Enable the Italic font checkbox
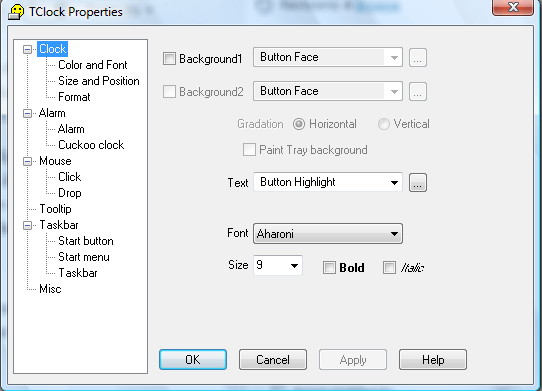542x391 pixels. 389,268
